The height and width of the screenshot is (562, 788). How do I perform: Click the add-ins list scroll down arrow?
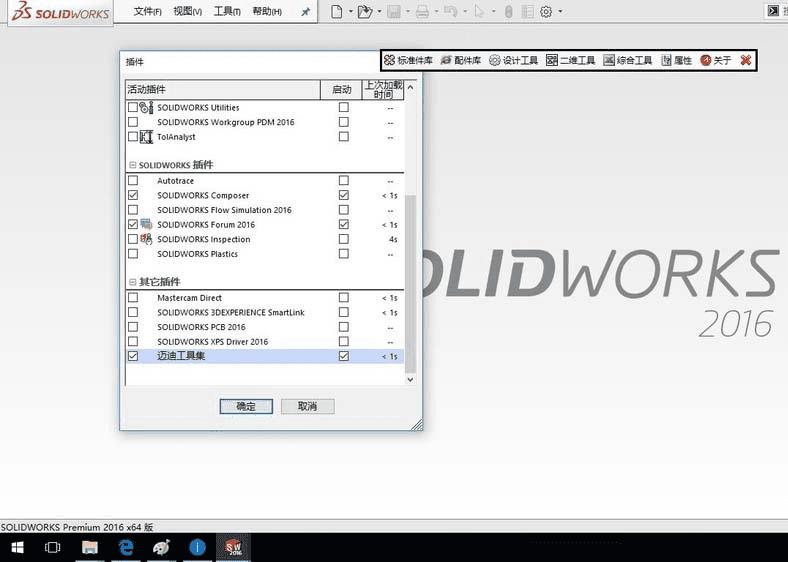(410, 380)
